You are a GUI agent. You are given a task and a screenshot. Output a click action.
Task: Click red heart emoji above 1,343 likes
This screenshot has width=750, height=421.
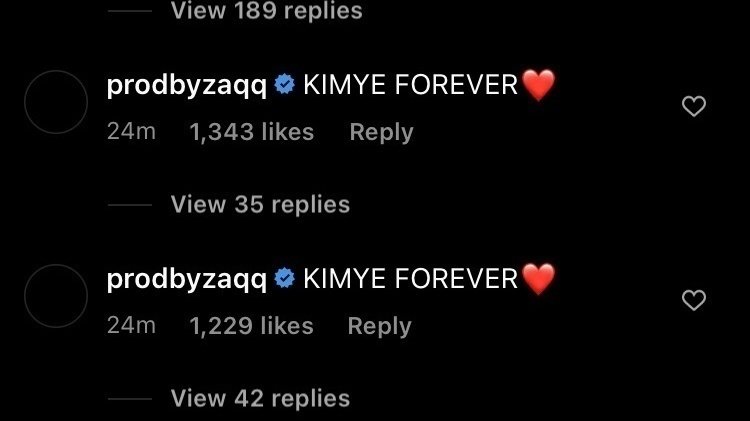538,85
